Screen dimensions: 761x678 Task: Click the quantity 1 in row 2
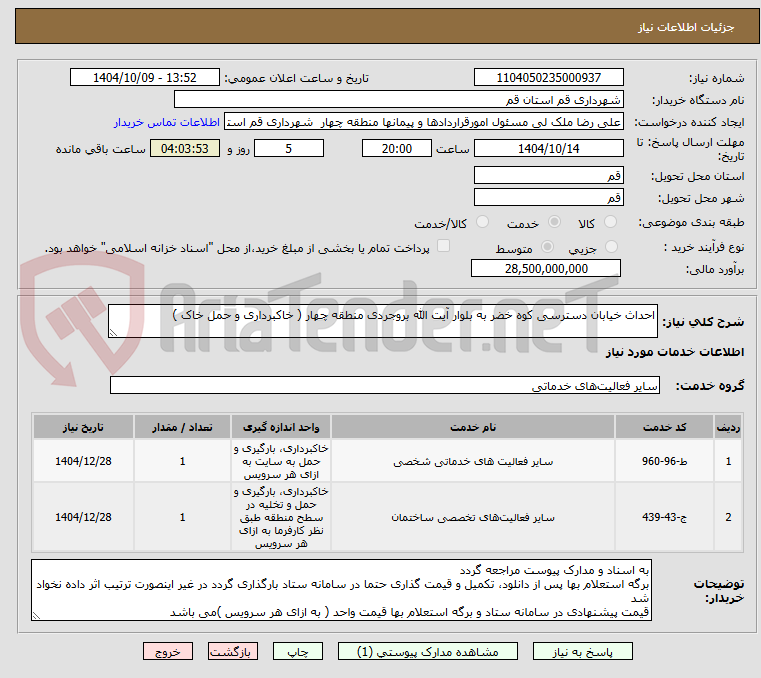[182, 517]
